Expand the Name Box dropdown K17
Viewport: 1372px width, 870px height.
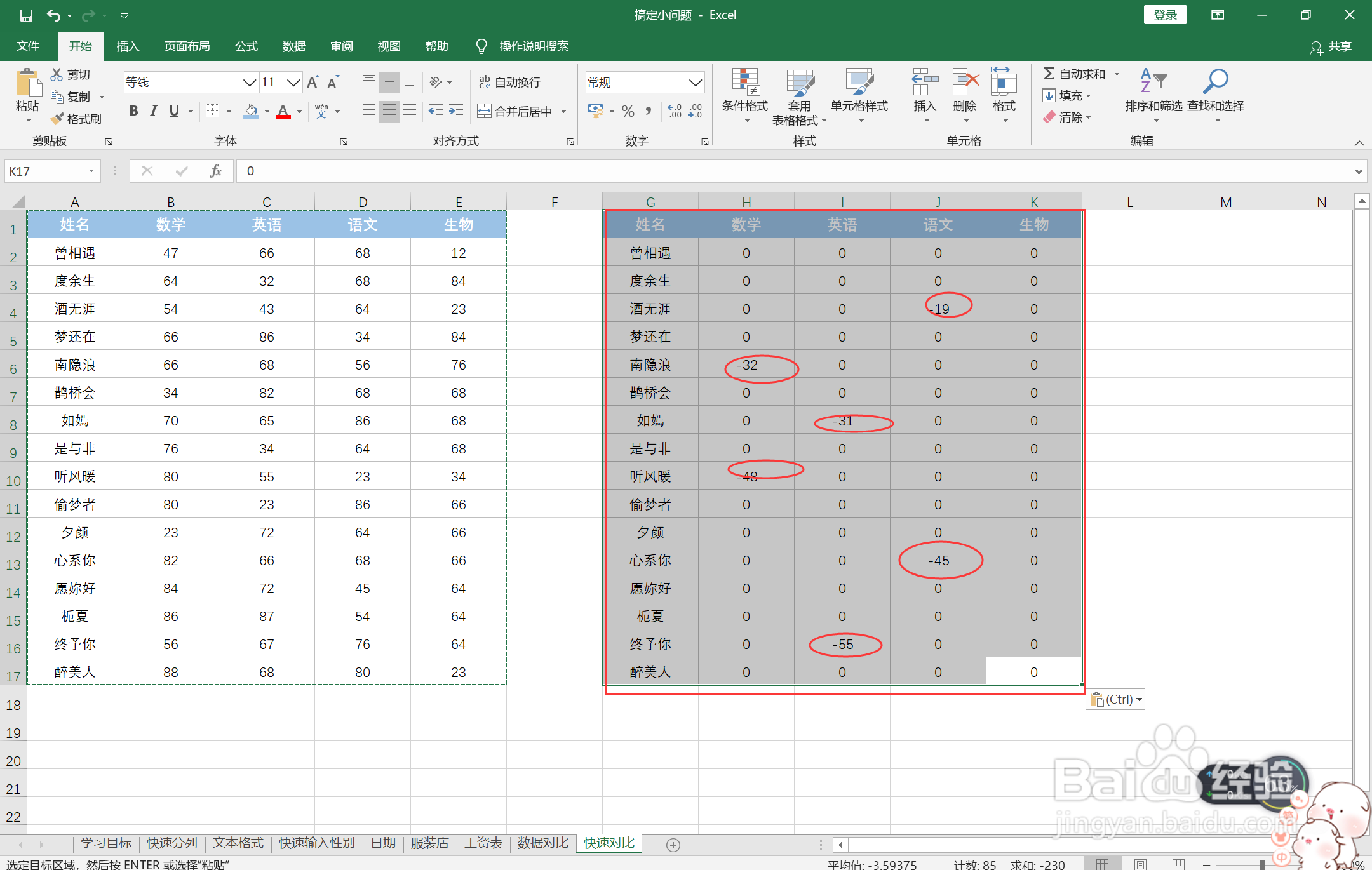click(x=91, y=171)
